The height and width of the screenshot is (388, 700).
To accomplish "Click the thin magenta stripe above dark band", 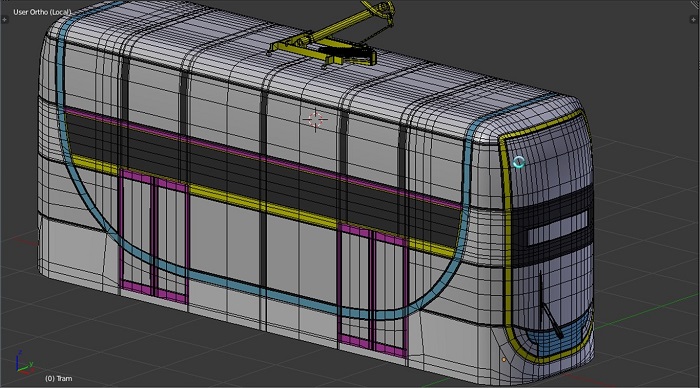I will pyautogui.click(x=263, y=159).
